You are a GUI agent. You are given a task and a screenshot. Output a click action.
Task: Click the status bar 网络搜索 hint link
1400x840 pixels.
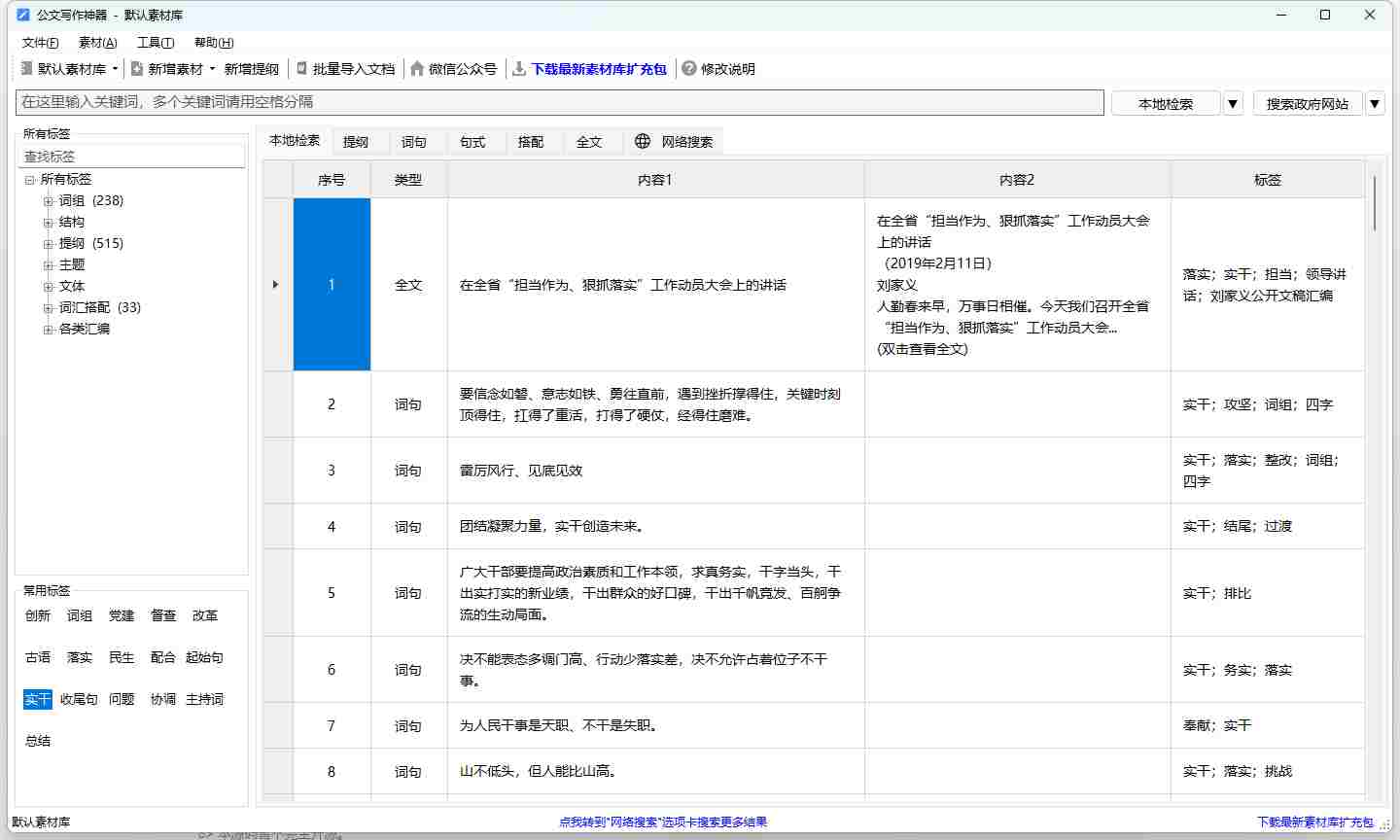[663, 822]
